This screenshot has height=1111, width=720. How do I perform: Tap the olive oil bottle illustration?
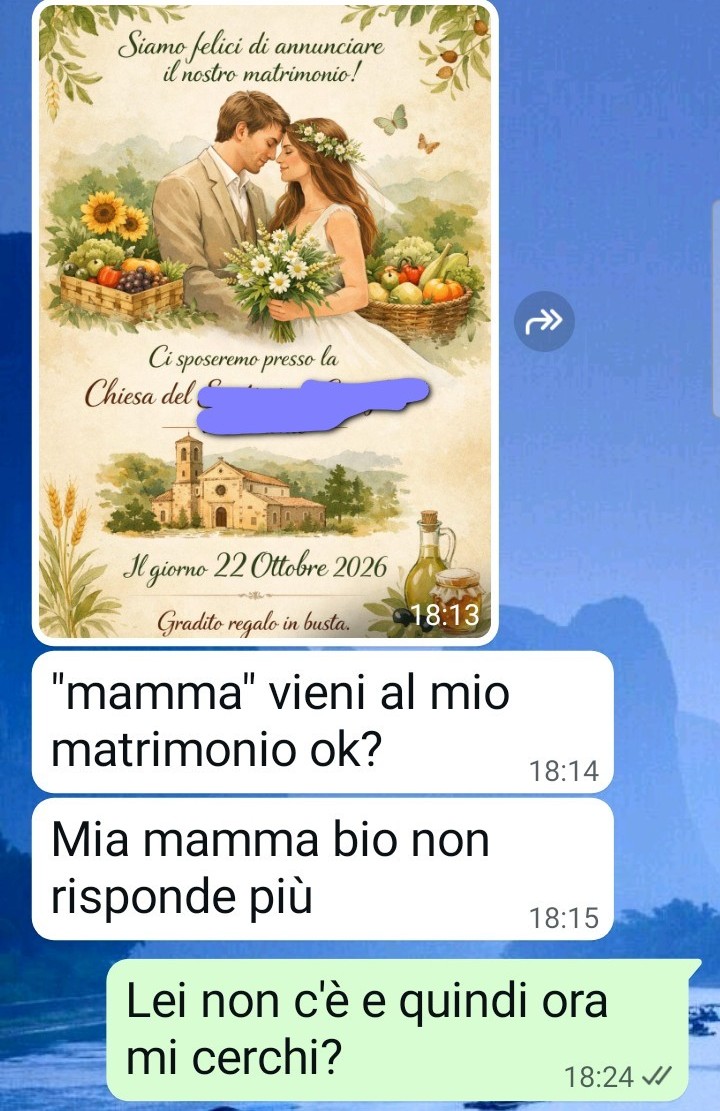click(x=427, y=557)
